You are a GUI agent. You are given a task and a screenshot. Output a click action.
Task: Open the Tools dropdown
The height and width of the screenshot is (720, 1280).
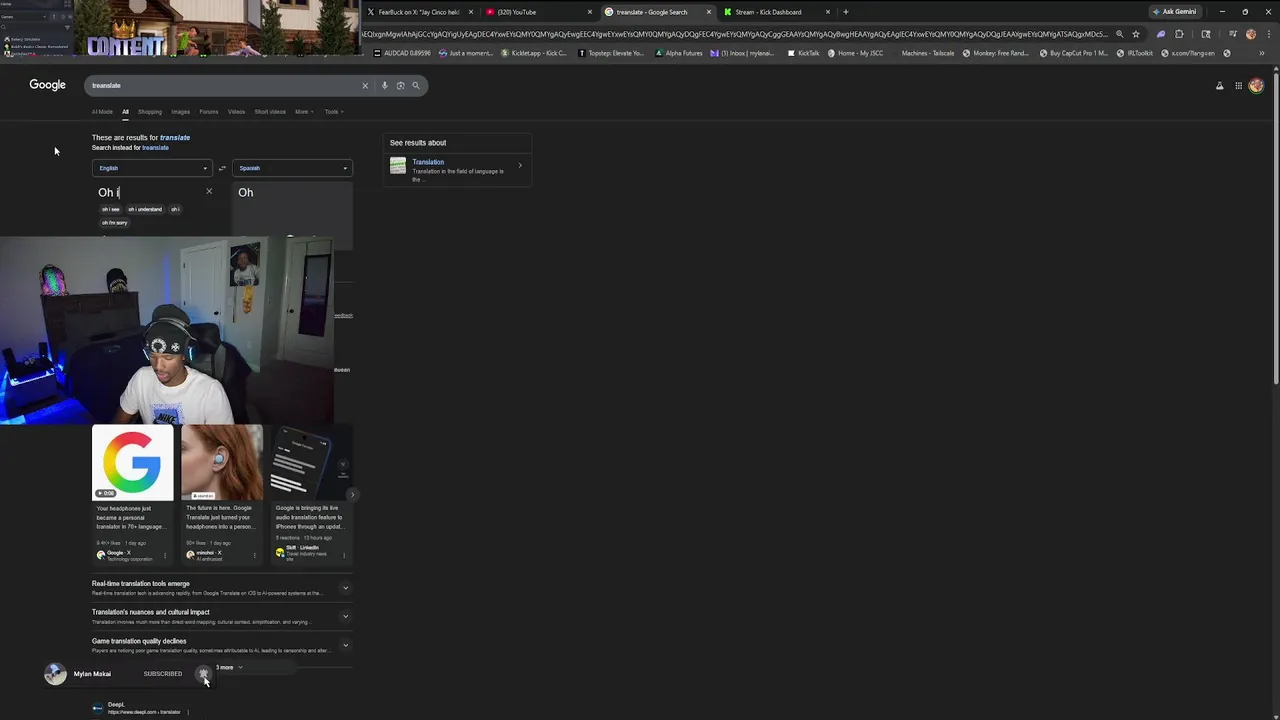click(334, 112)
